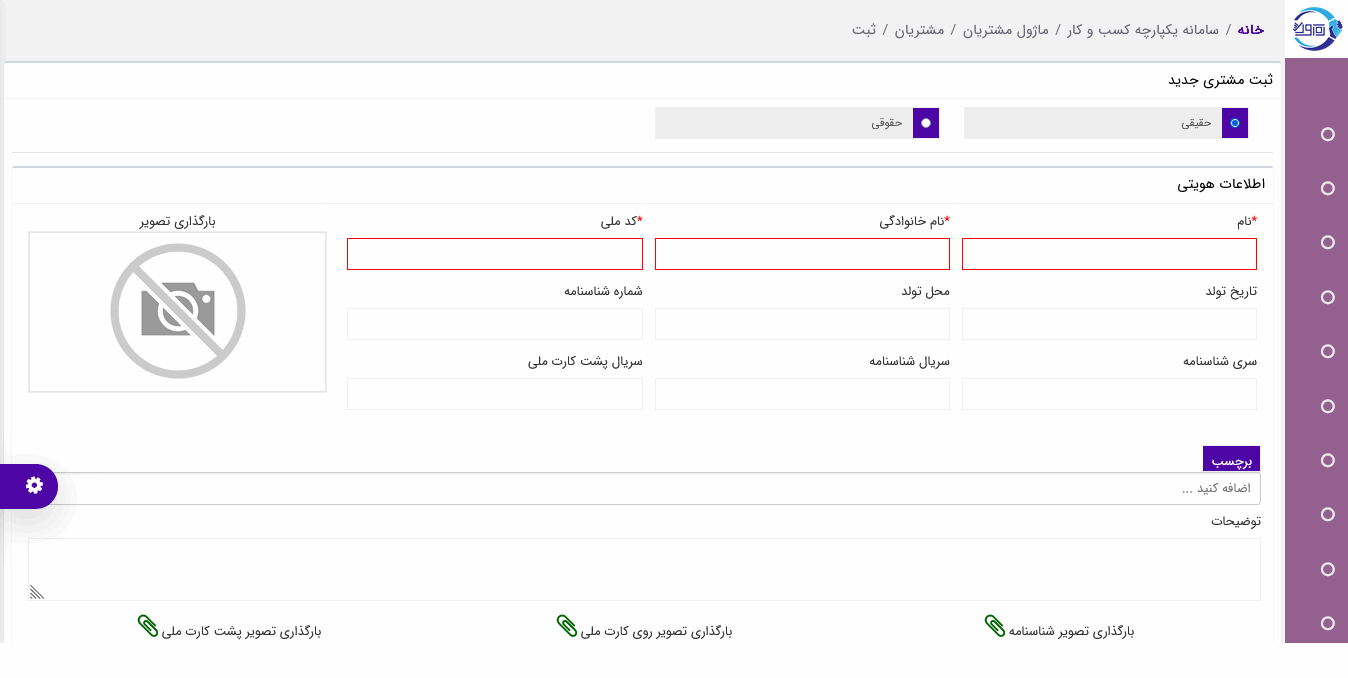Viewport: 1348px width, 678px height.
Task: Click the crossed-out camera image placeholder
Action: pos(177,311)
